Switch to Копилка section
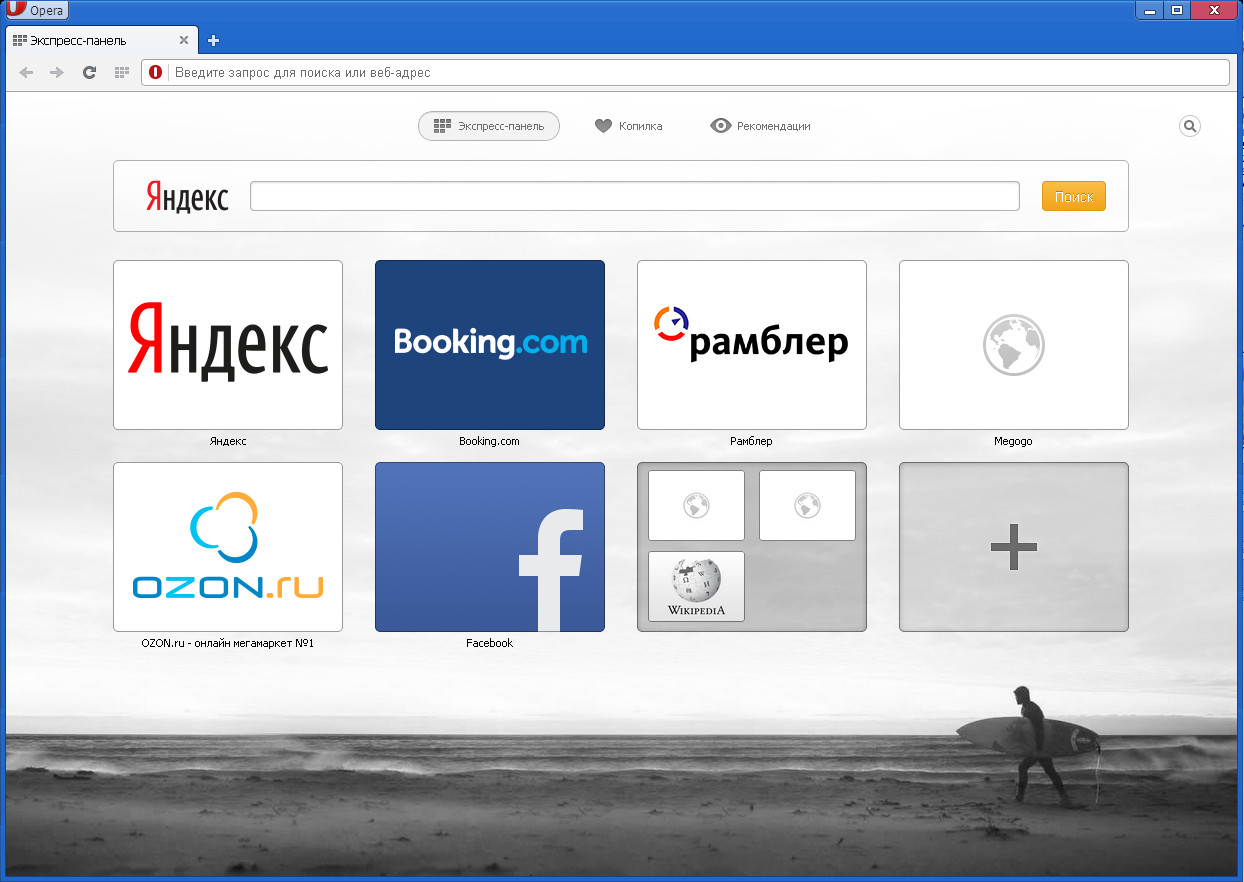1244x882 pixels. [629, 126]
